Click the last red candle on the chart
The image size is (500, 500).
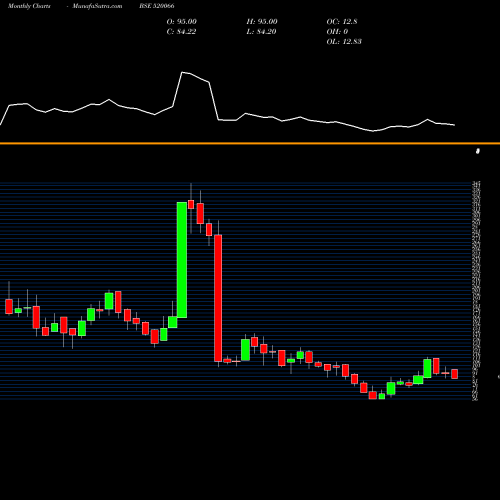(x=454, y=374)
